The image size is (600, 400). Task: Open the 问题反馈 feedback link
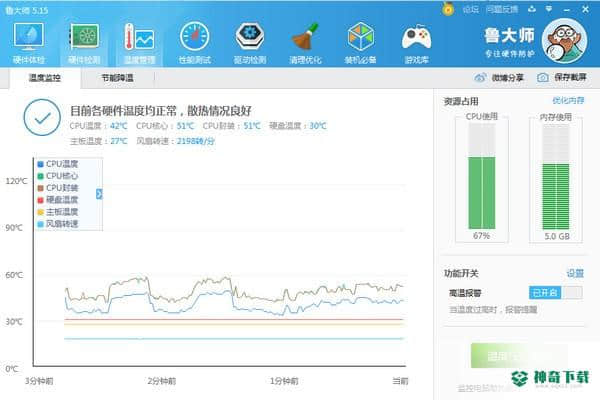click(502, 9)
